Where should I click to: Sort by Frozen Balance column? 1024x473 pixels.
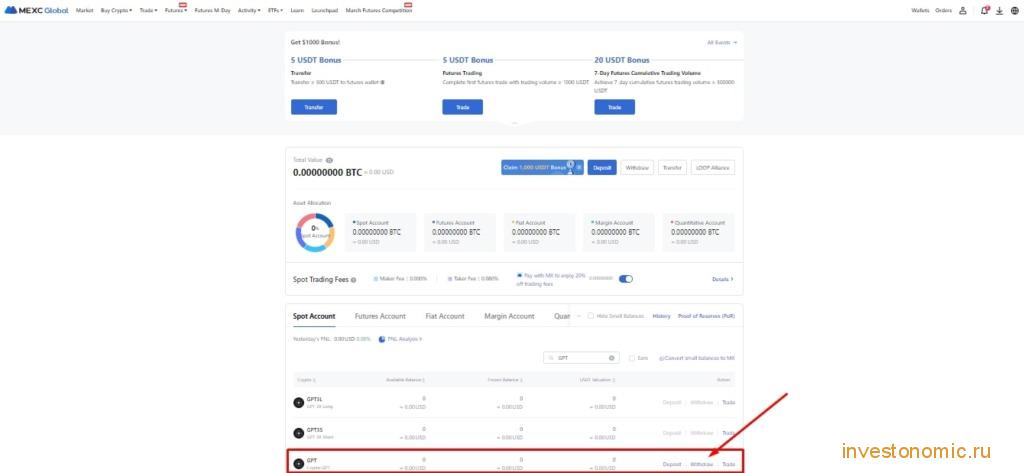click(505, 380)
